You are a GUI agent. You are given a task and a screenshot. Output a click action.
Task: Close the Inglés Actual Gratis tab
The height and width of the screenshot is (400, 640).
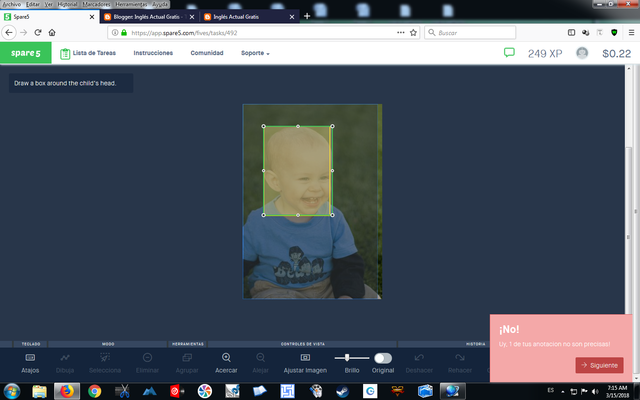pos(292,17)
